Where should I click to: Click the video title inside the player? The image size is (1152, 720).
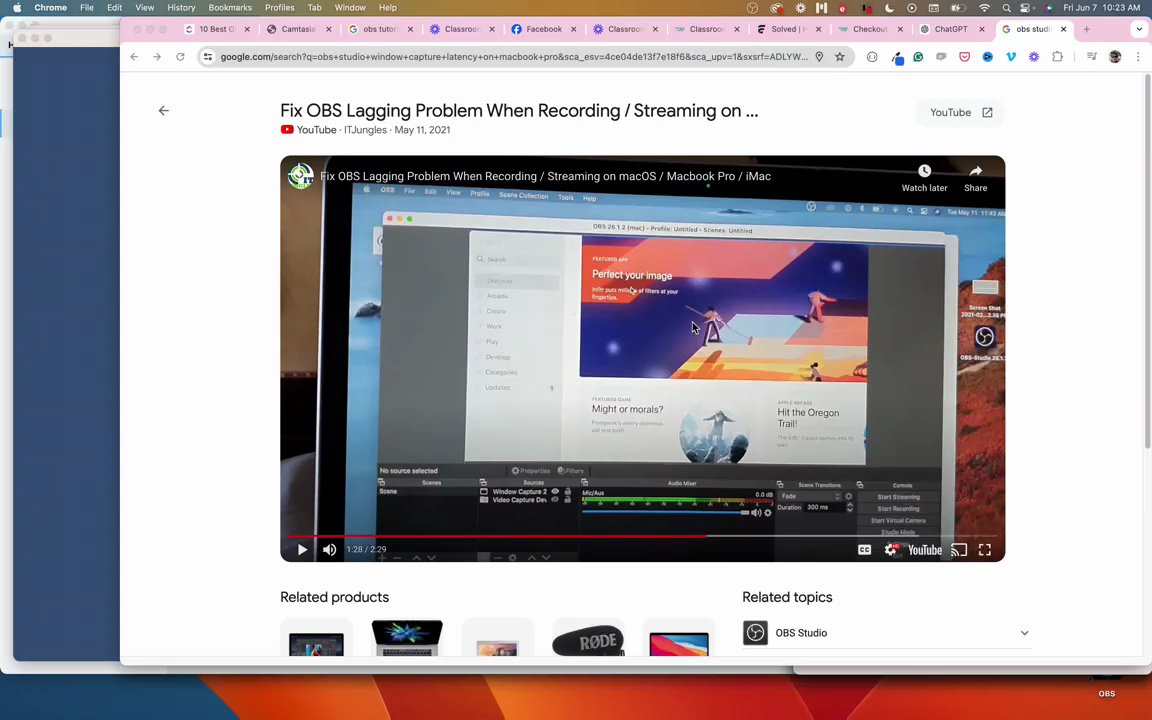545,176
